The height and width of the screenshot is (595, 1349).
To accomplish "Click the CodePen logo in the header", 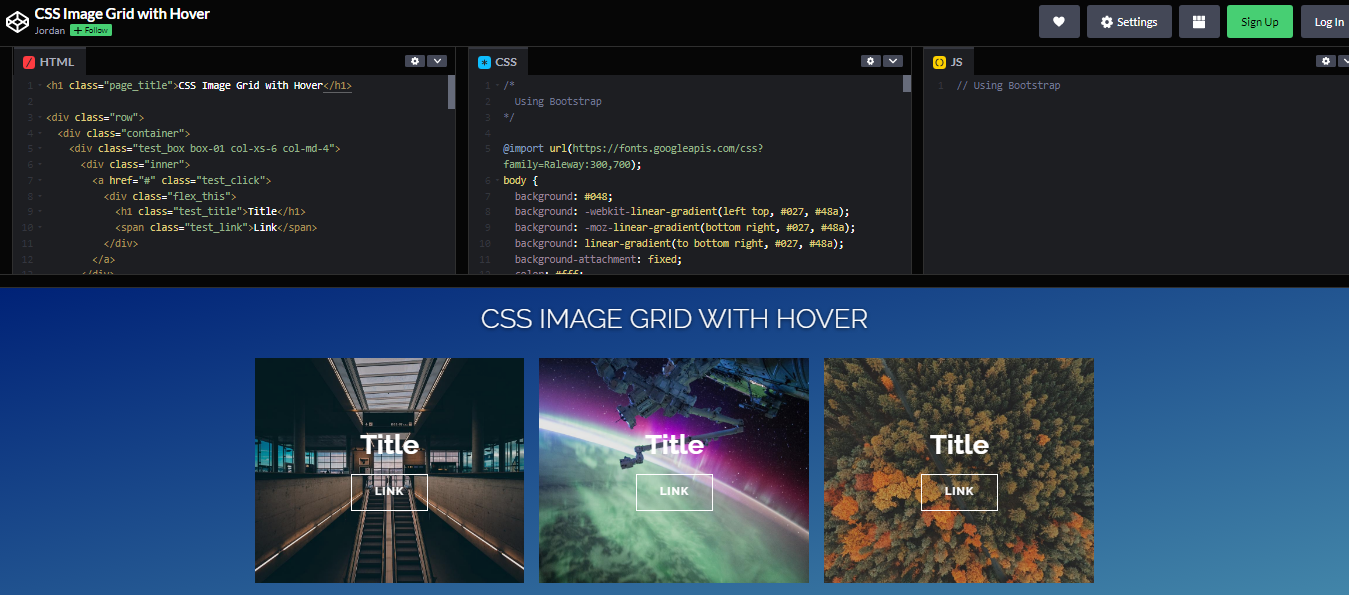I will (17, 20).
